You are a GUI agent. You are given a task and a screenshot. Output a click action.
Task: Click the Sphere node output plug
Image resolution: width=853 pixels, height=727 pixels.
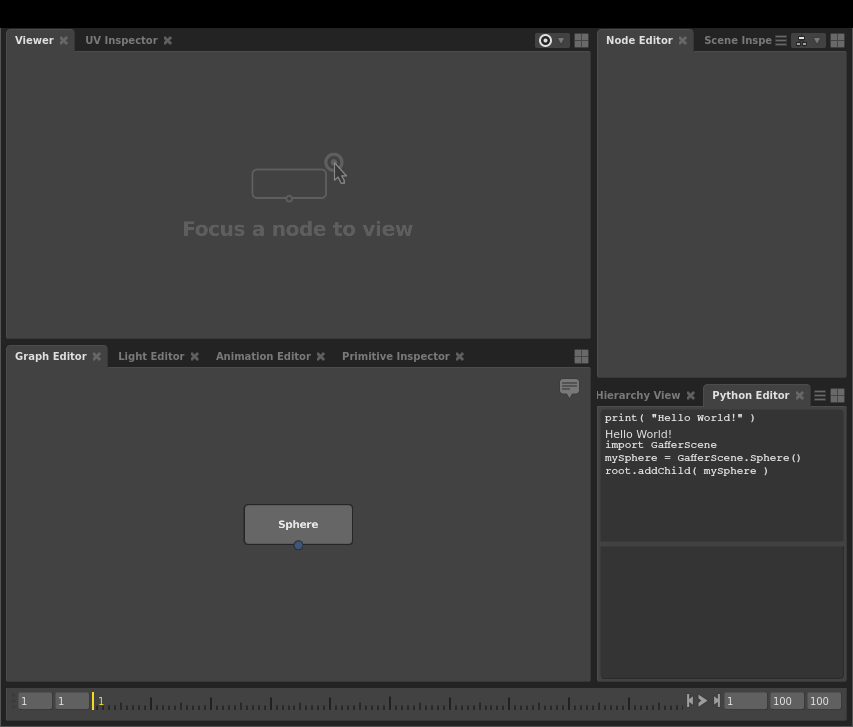pos(298,545)
